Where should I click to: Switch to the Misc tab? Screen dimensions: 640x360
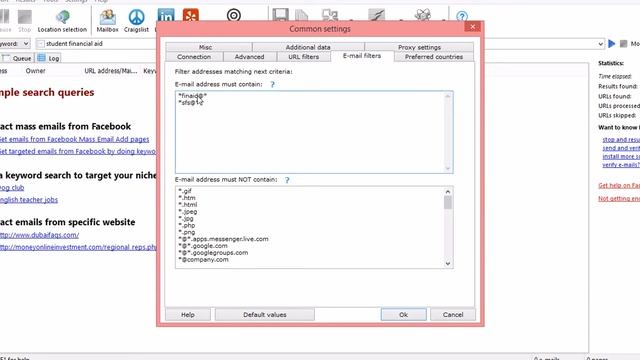click(205, 47)
